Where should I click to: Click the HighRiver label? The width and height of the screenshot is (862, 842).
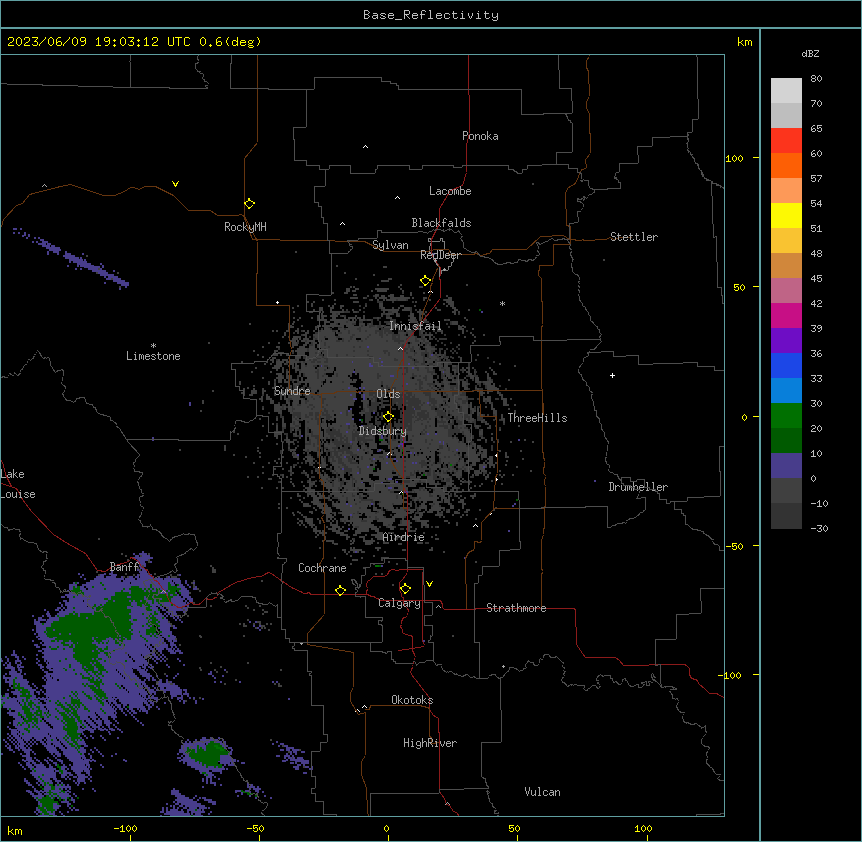(429, 743)
